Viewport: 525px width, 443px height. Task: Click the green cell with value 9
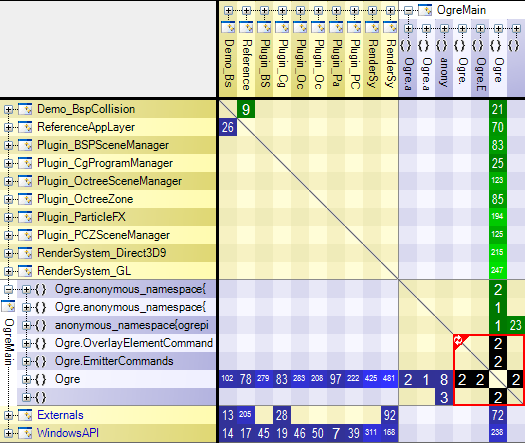(x=246, y=109)
